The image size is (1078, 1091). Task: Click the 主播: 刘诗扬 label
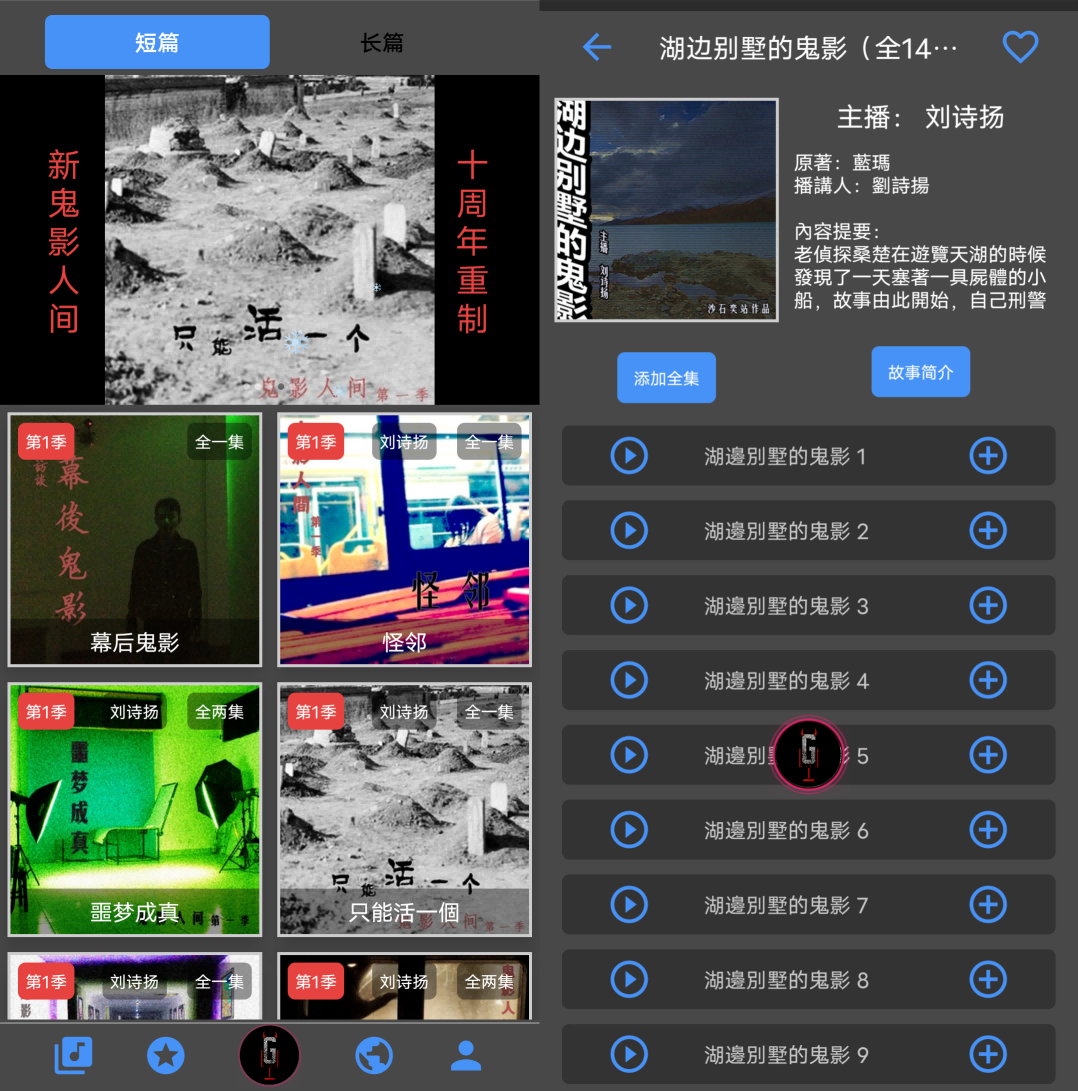click(920, 118)
